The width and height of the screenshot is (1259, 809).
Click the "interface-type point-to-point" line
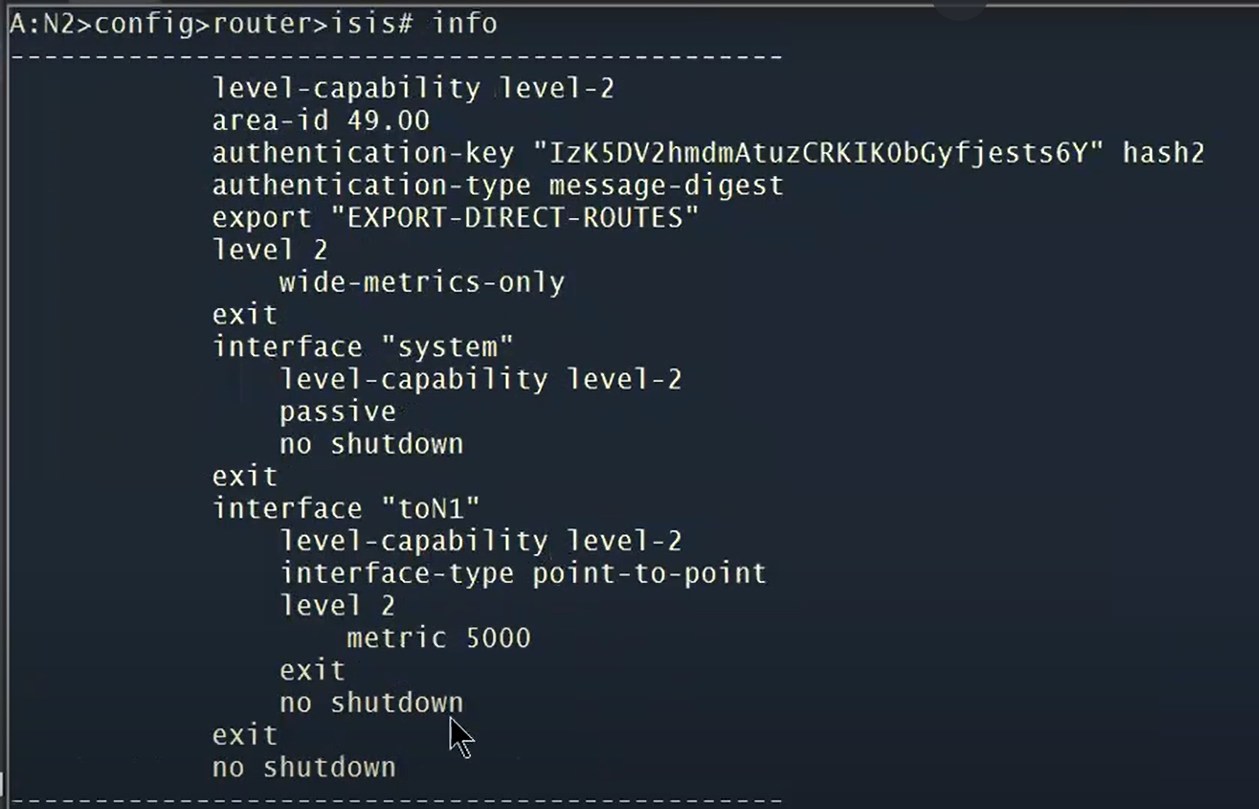(522, 573)
